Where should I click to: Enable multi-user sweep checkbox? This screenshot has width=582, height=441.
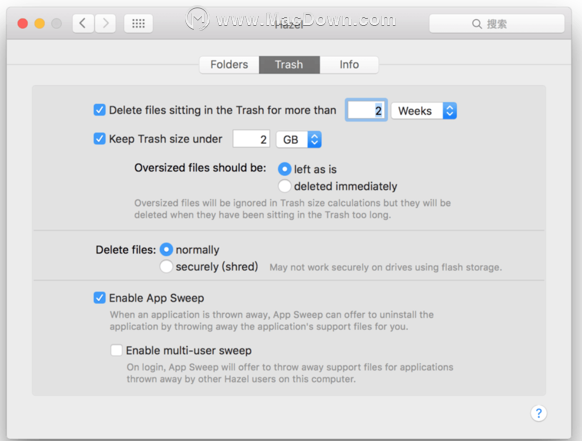point(116,350)
